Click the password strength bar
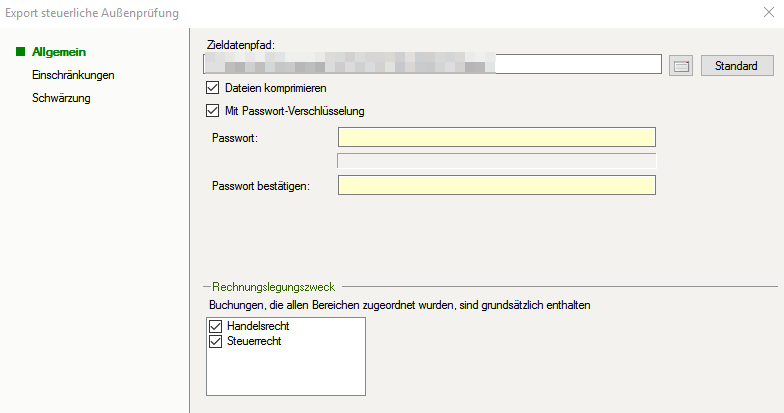The image size is (784, 413). pyautogui.click(x=496, y=160)
